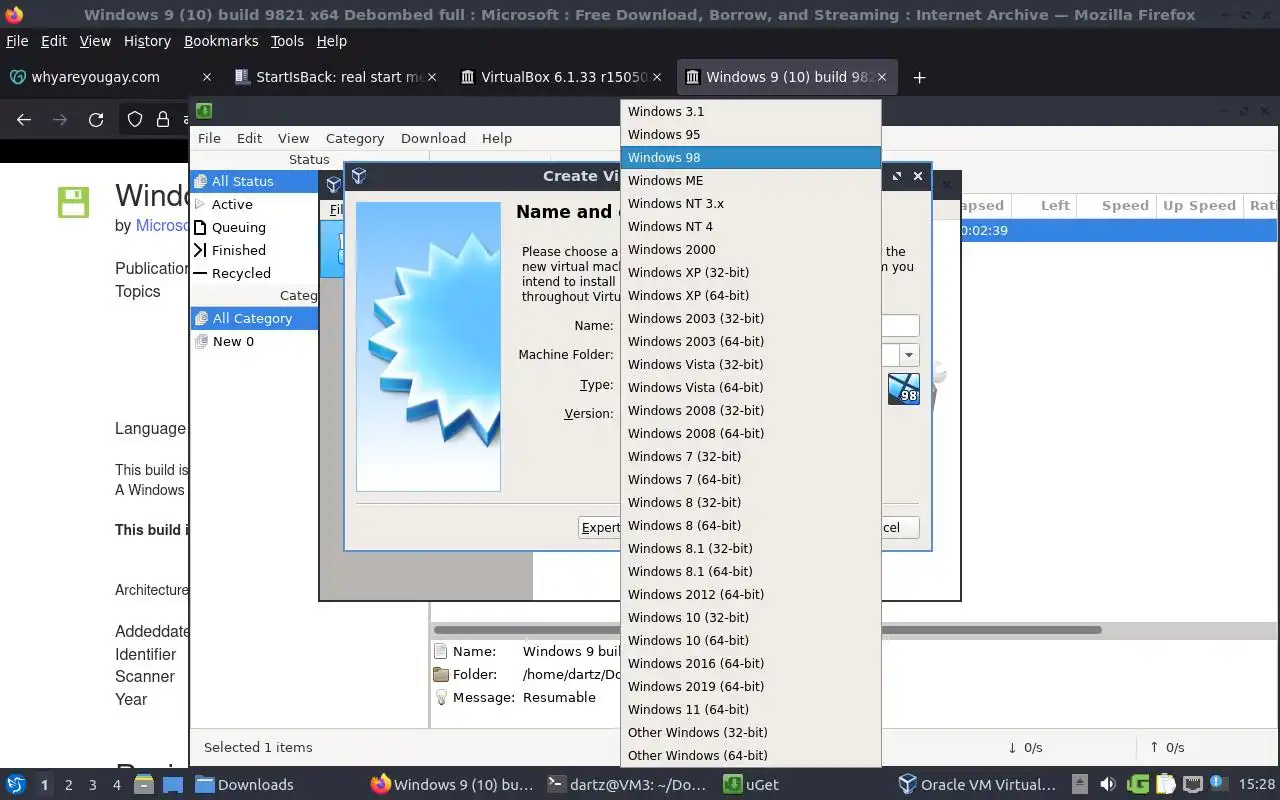Viewport: 1280px width, 800px height.
Task: Choose Windows 11 (64-bit) option
Action: pos(750,709)
